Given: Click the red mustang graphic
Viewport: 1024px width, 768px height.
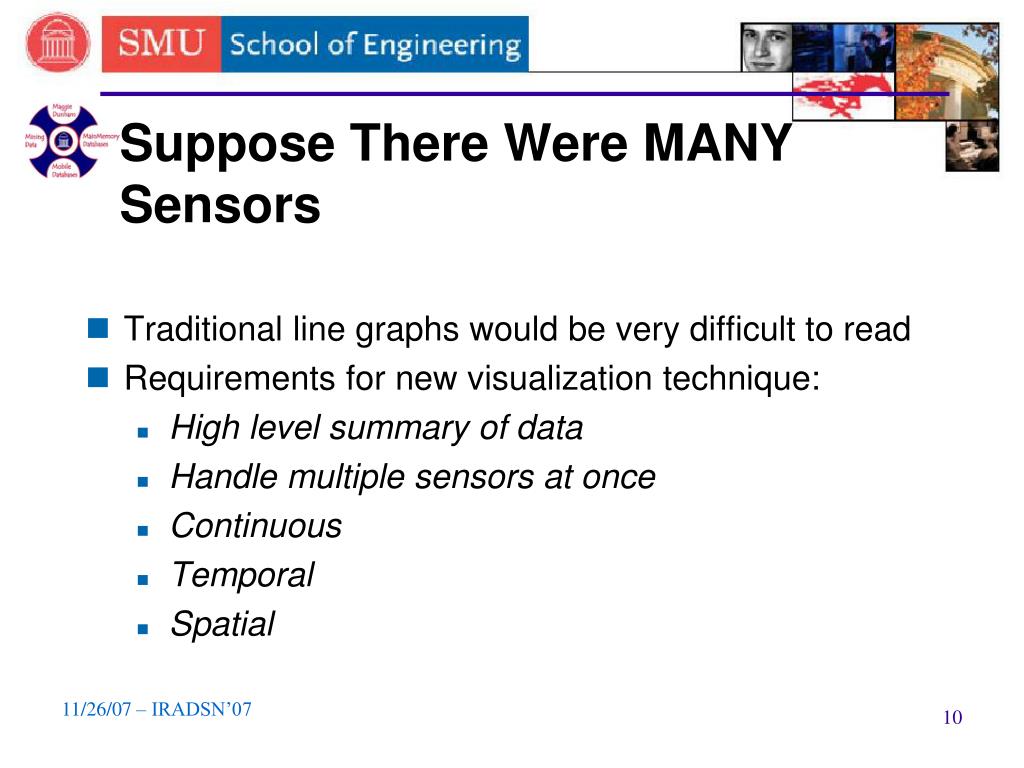Looking at the screenshot, I should click(843, 95).
